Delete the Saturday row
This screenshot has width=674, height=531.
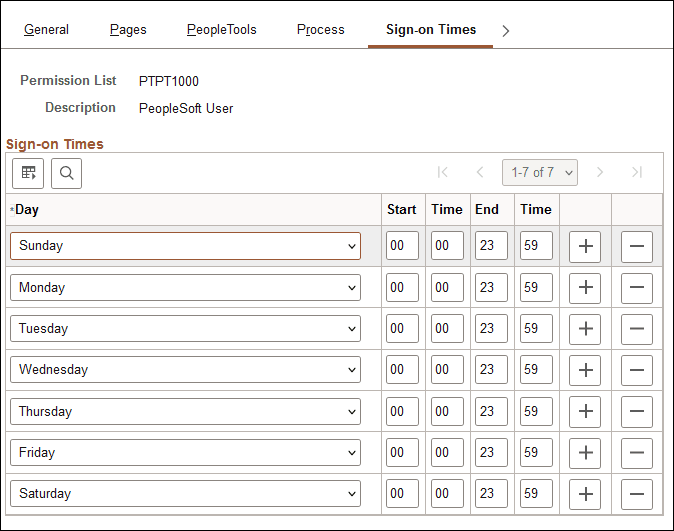[x=637, y=494]
